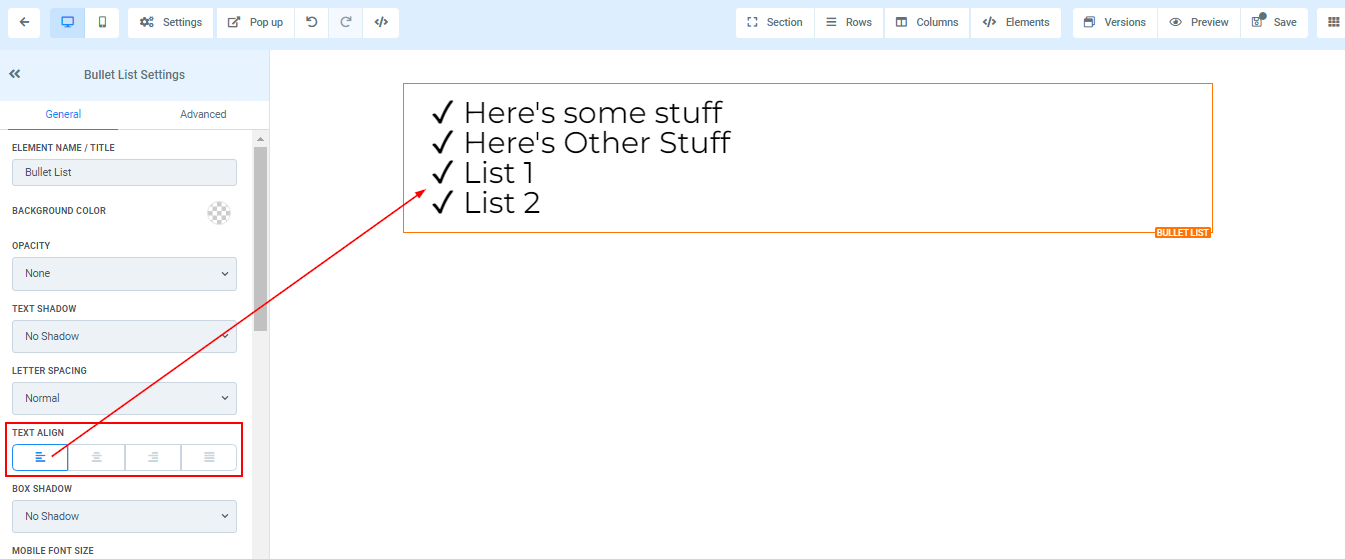This screenshot has height=559, width=1345.
Task: Switch to desktop view icon
Action: click(68, 22)
